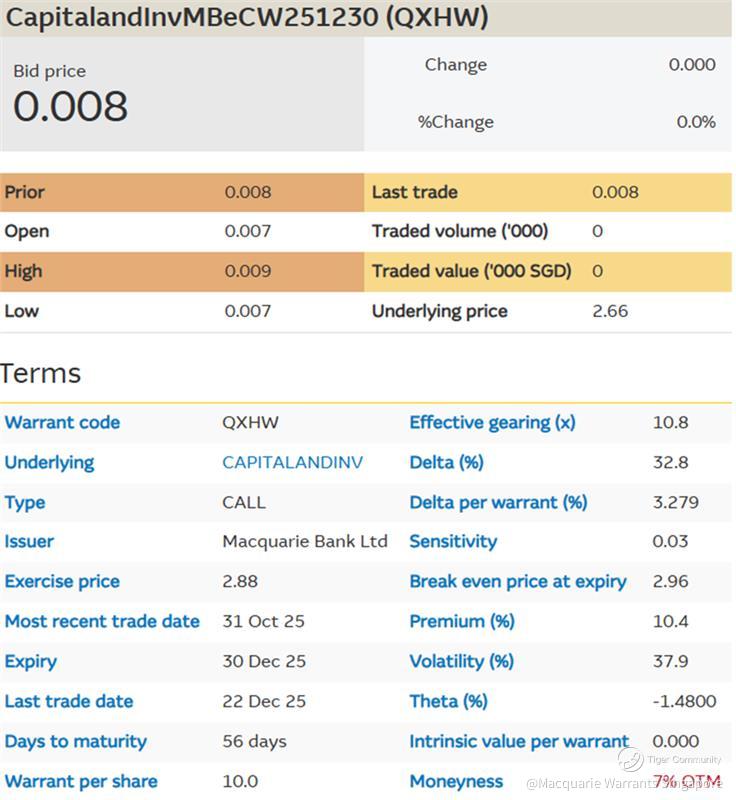Click the Last trade row

(414, 192)
